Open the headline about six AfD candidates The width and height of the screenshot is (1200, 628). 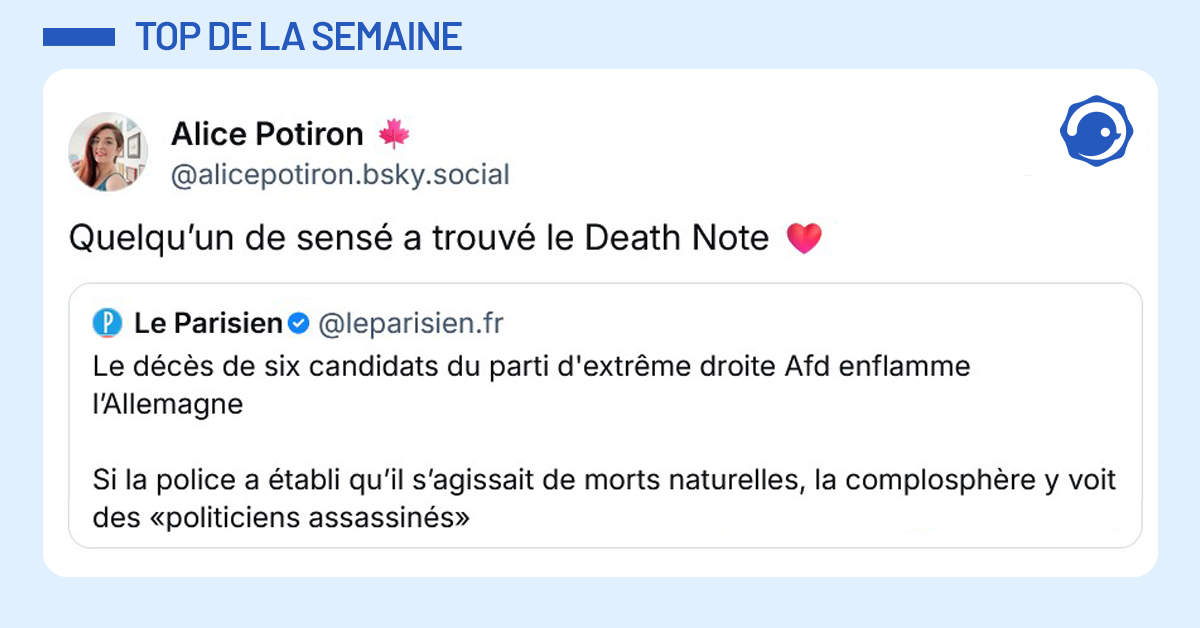pos(530,367)
